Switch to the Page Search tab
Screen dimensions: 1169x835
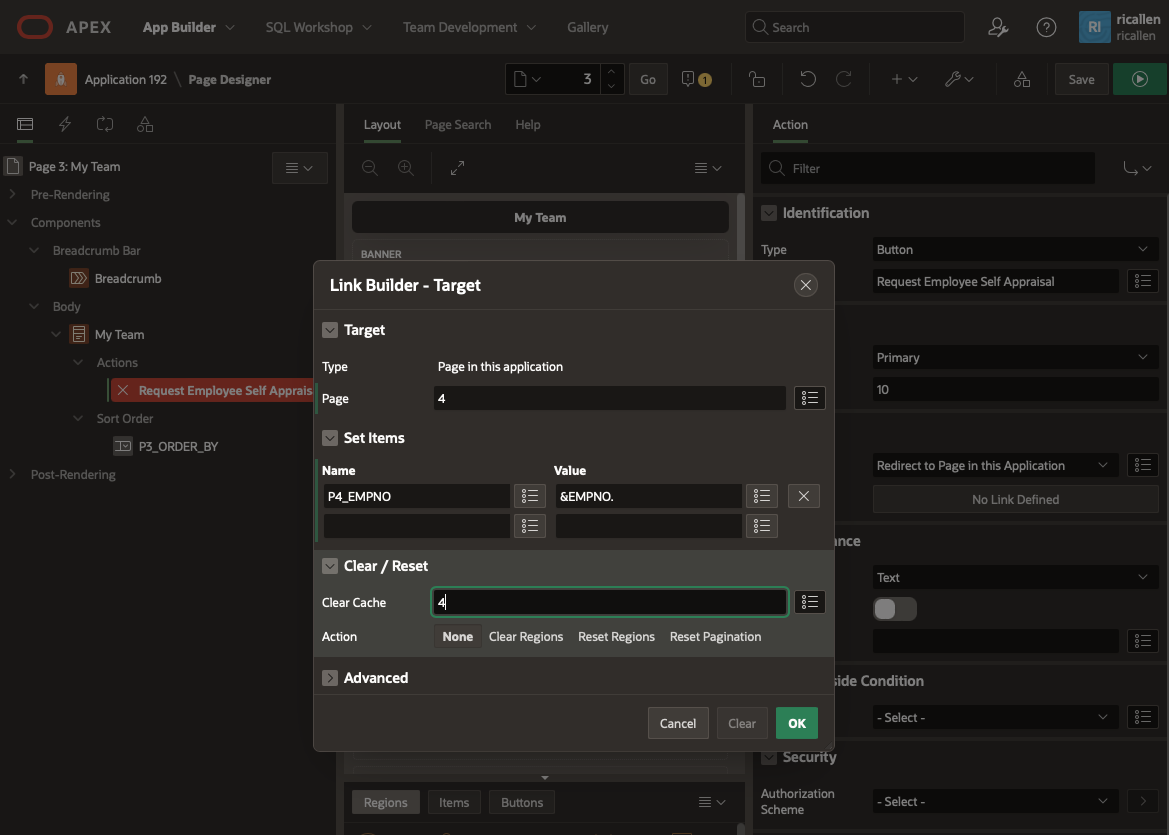pos(457,125)
